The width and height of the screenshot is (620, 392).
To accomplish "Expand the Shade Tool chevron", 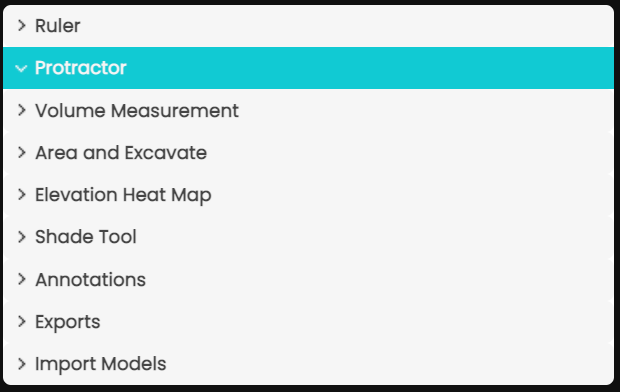I will point(22,237).
